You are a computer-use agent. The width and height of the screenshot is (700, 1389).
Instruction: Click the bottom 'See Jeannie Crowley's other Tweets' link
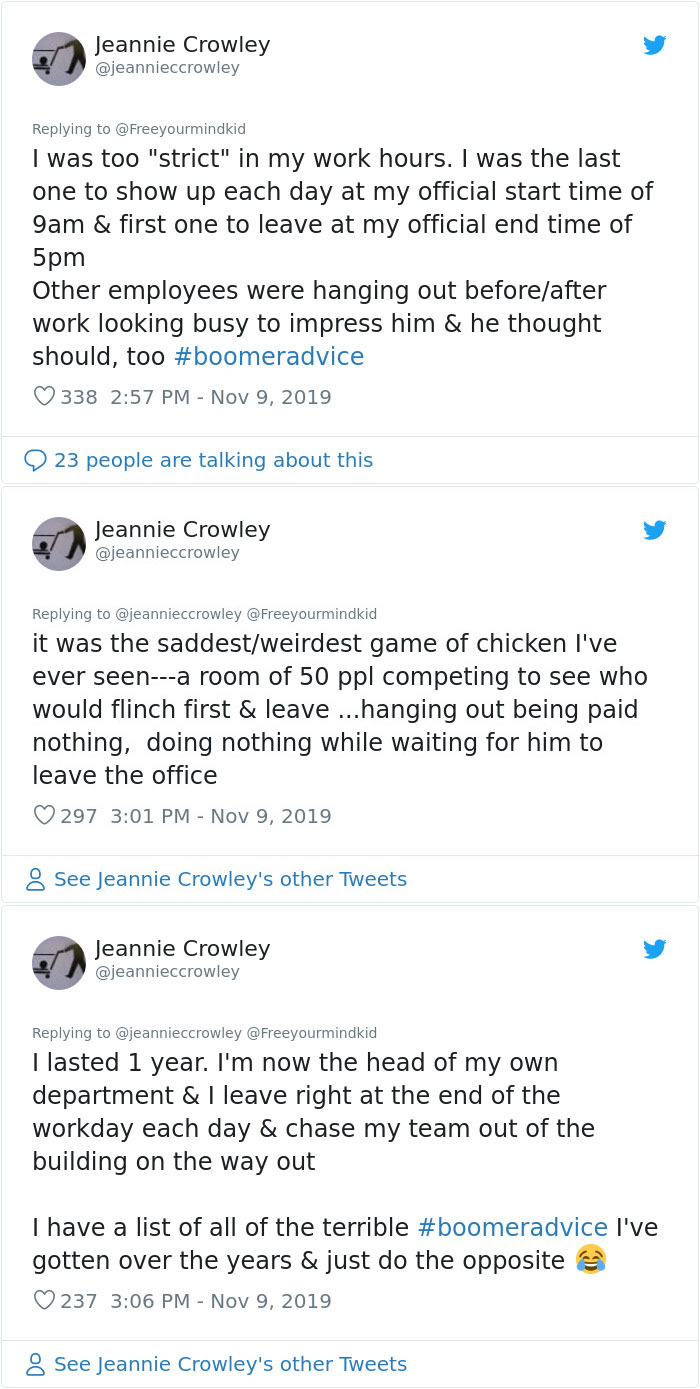229,1364
